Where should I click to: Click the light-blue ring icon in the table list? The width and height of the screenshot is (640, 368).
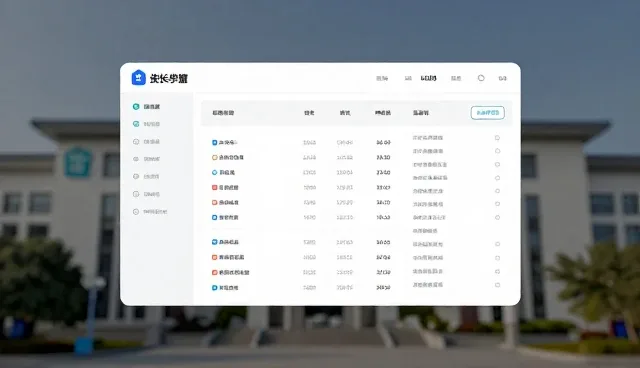click(x=214, y=173)
